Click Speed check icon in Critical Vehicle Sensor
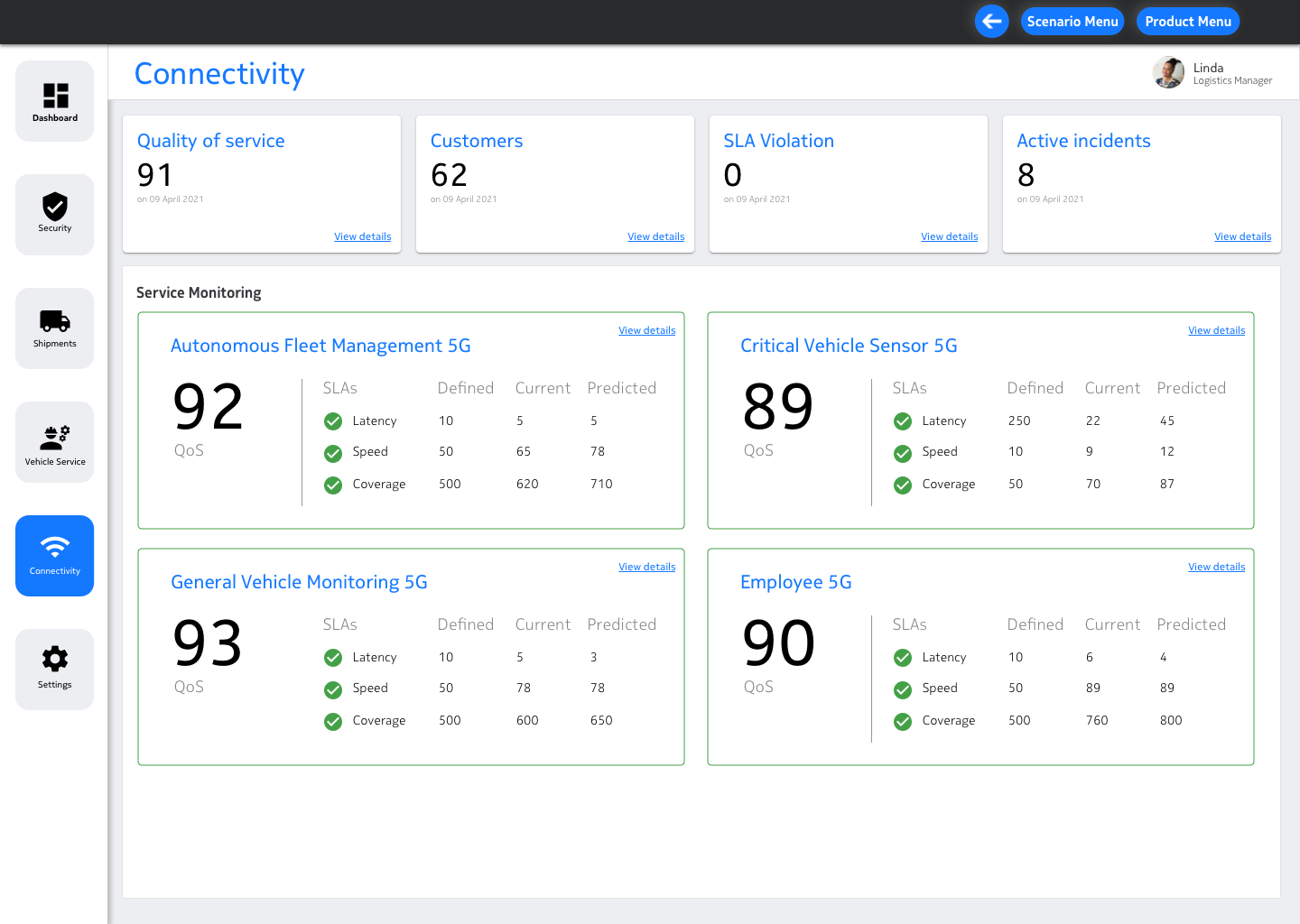This screenshot has height=924, width=1300. 903,453
